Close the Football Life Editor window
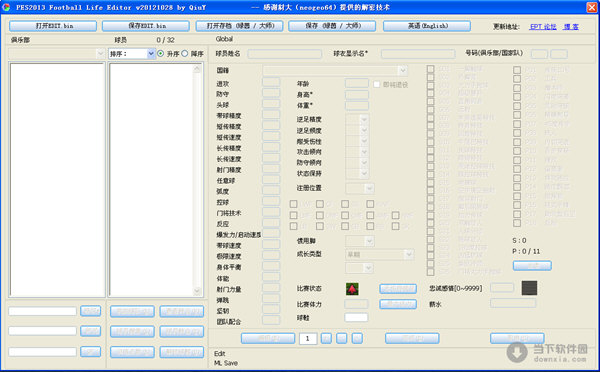 click(592, 7)
